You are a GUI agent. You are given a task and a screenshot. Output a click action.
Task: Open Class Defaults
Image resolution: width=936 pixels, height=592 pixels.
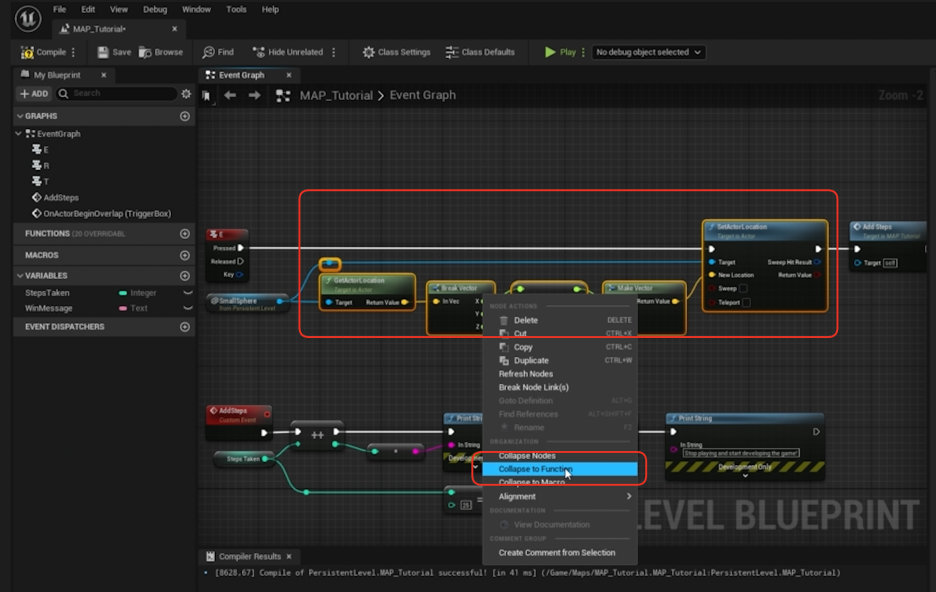(x=480, y=53)
